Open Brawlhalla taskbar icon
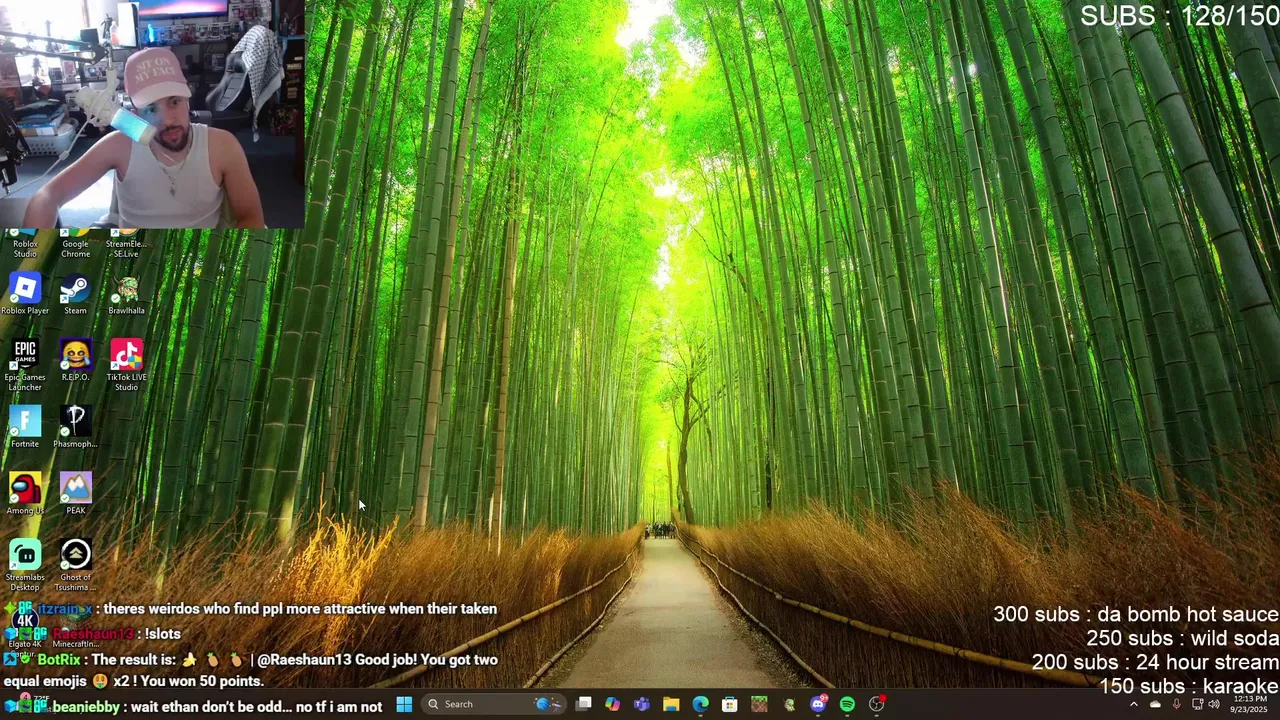Viewport: 1280px width, 720px height. 789,704
